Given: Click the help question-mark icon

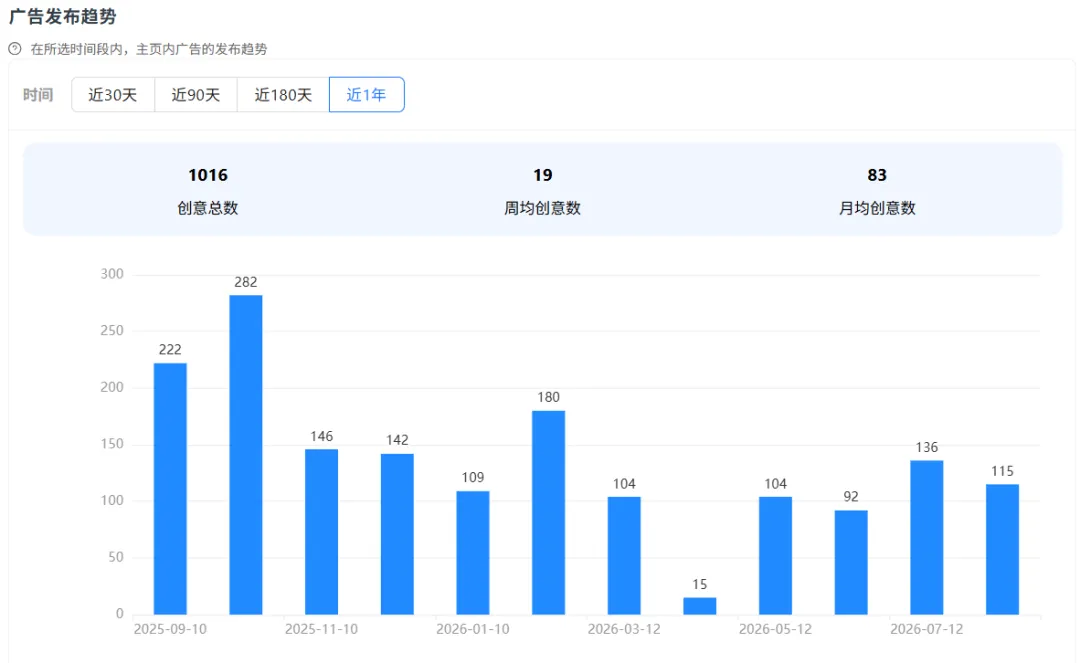Looking at the screenshot, I should click(x=14, y=49).
